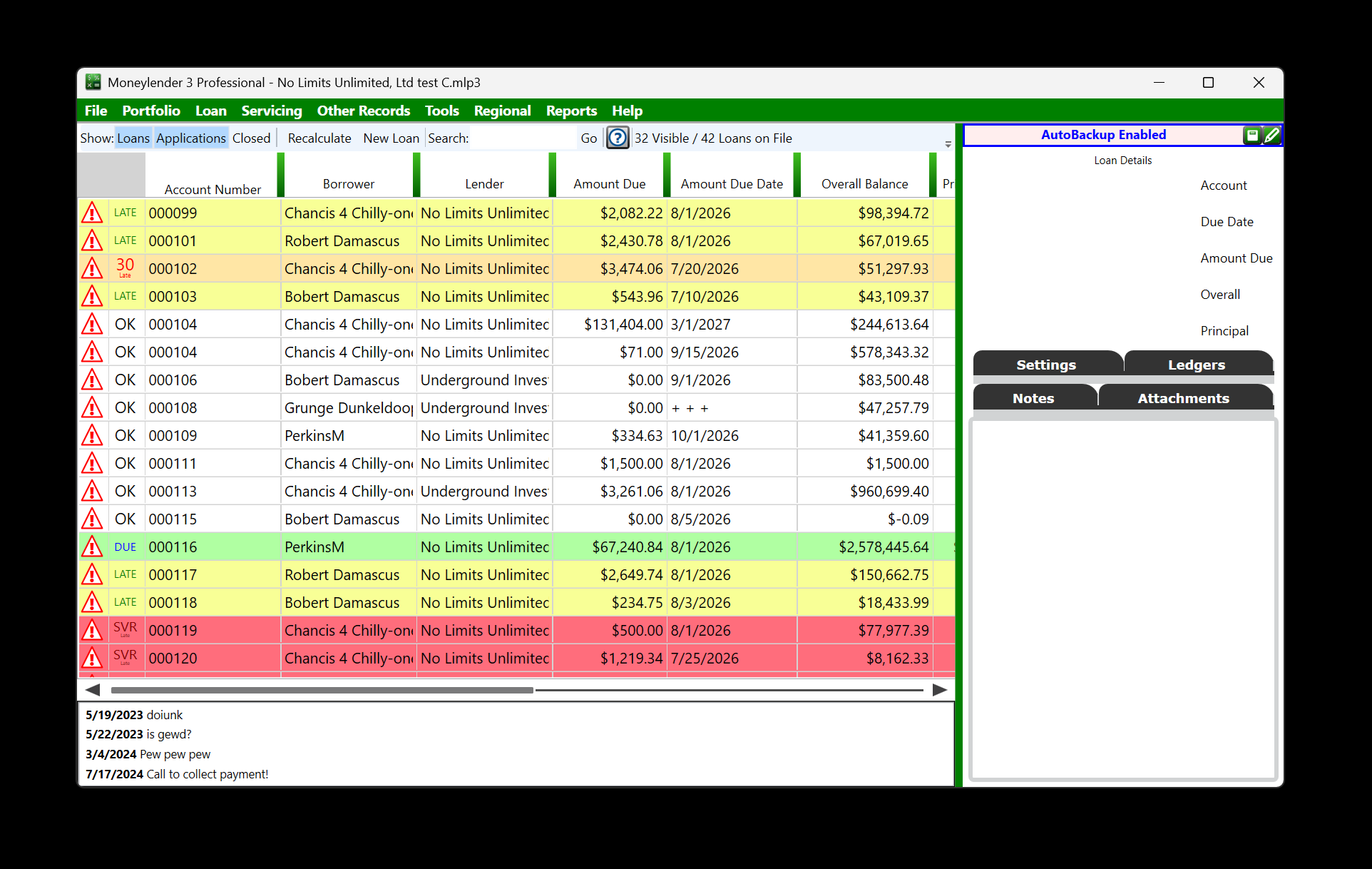Open the Loan menu

[x=211, y=111]
